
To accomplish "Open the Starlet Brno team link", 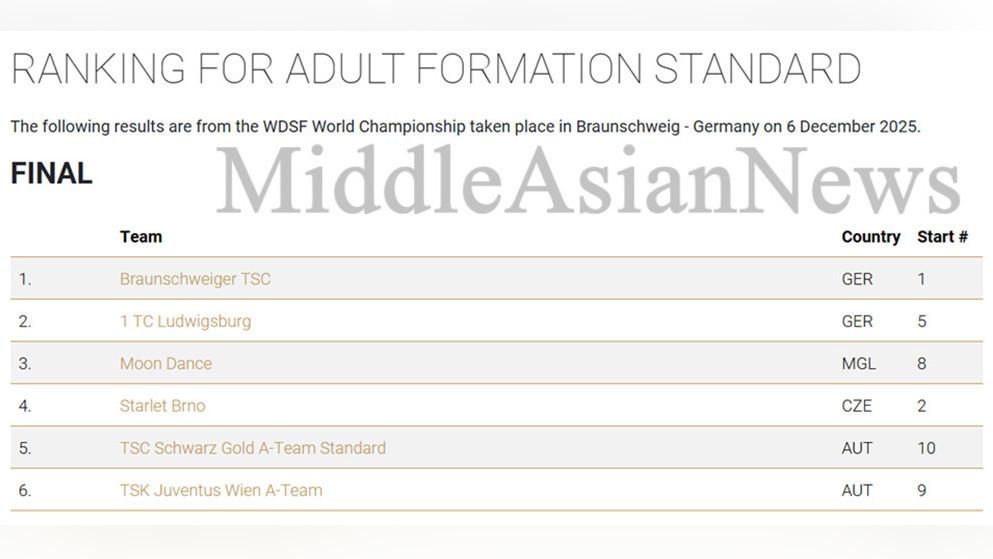I will click(x=163, y=406).
